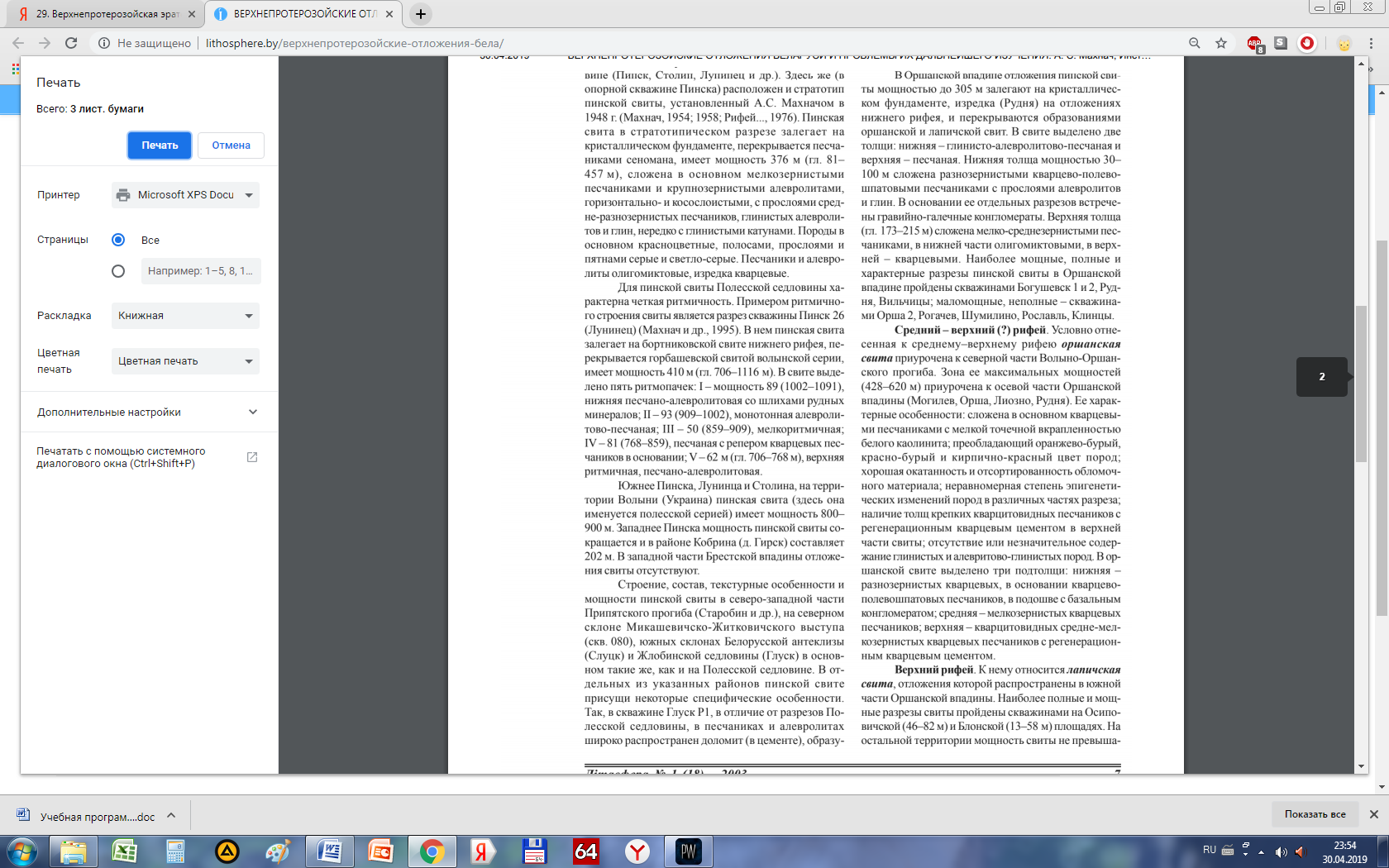Image resolution: width=1389 pixels, height=868 pixels.
Task: Open download options chevron for .doc file
Action: click(x=171, y=816)
